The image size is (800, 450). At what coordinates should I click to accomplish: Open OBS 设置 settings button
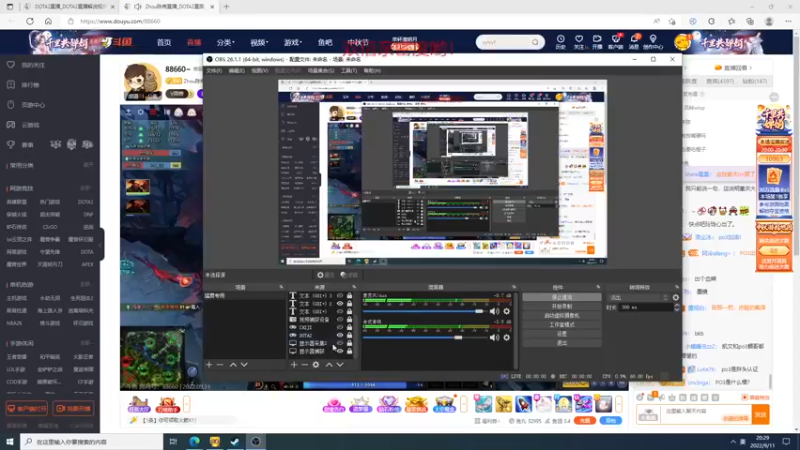562,334
